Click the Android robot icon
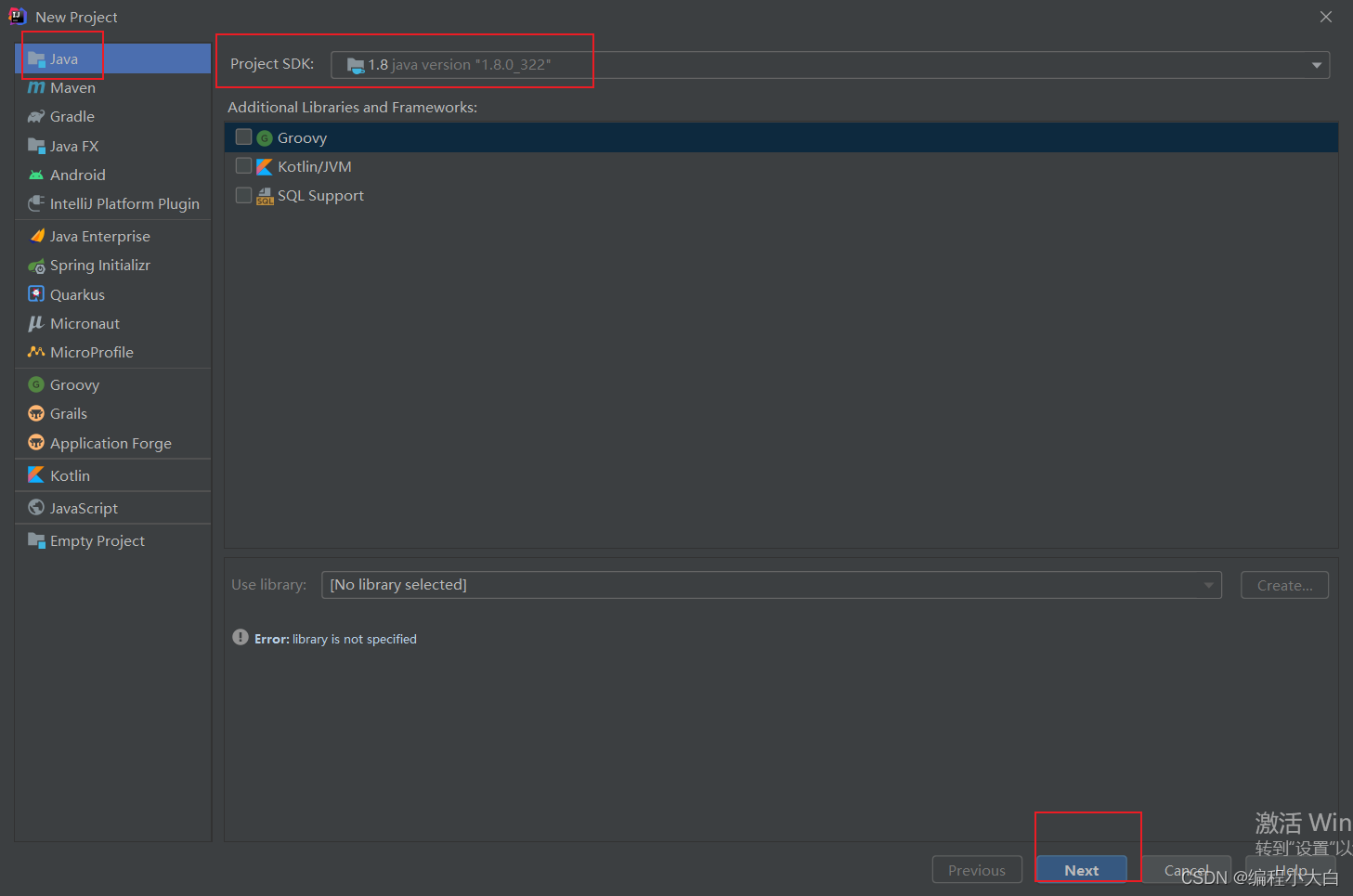This screenshot has height=896, width=1353. pyautogui.click(x=36, y=175)
